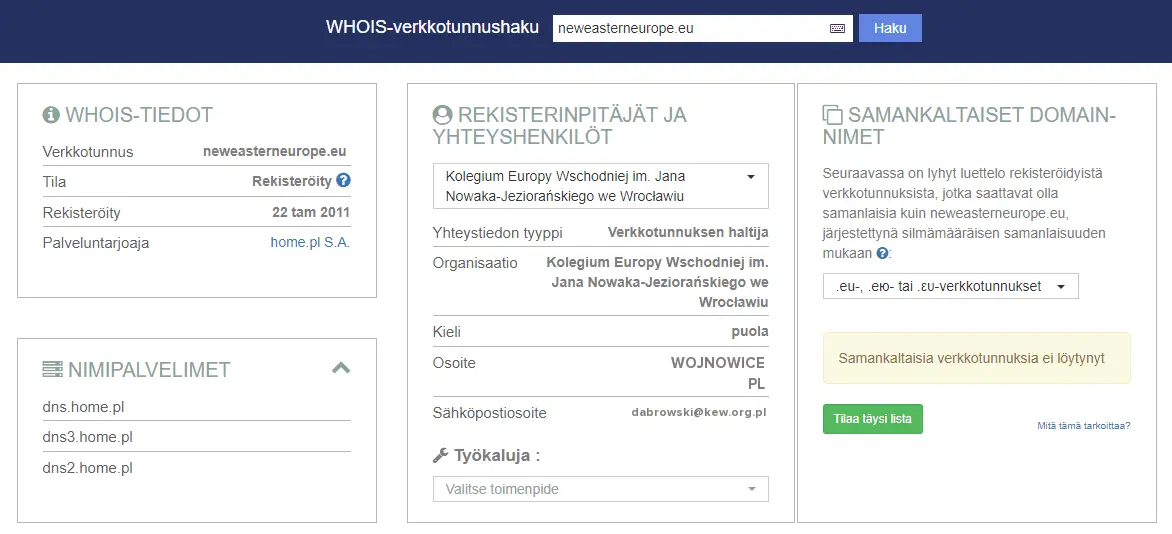
Task: Open the home.pl S.A. registrar link
Action: [x=310, y=242]
